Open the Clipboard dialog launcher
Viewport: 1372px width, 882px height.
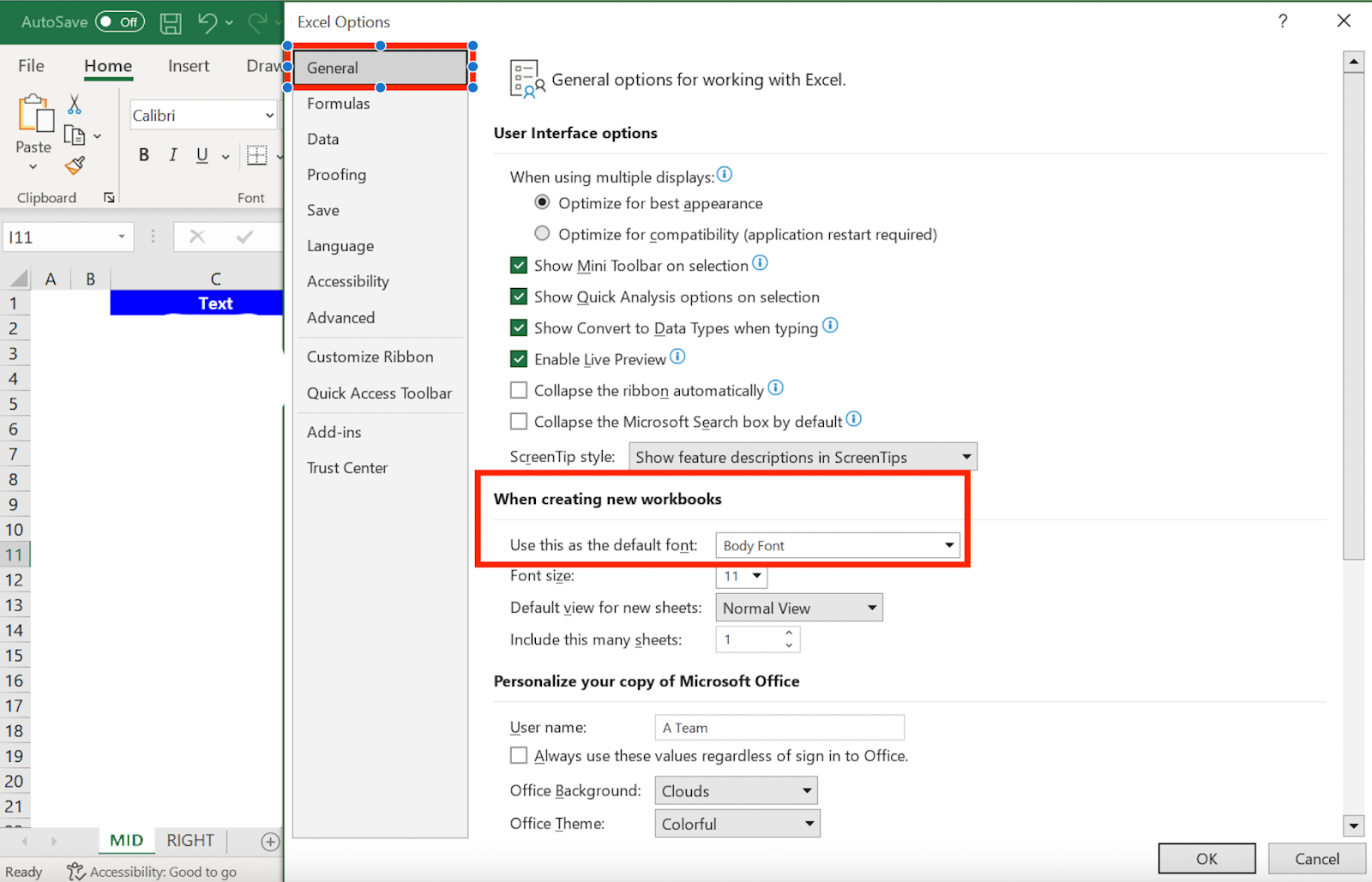pyautogui.click(x=109, y=198)
